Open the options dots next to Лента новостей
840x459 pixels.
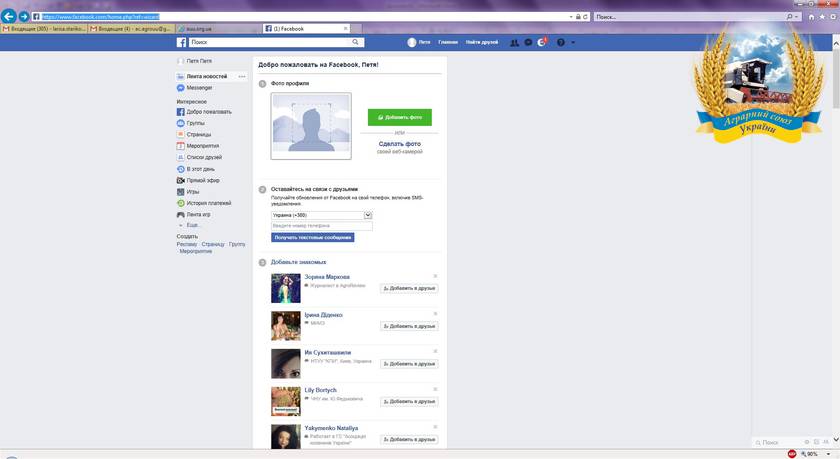[242, 77]
